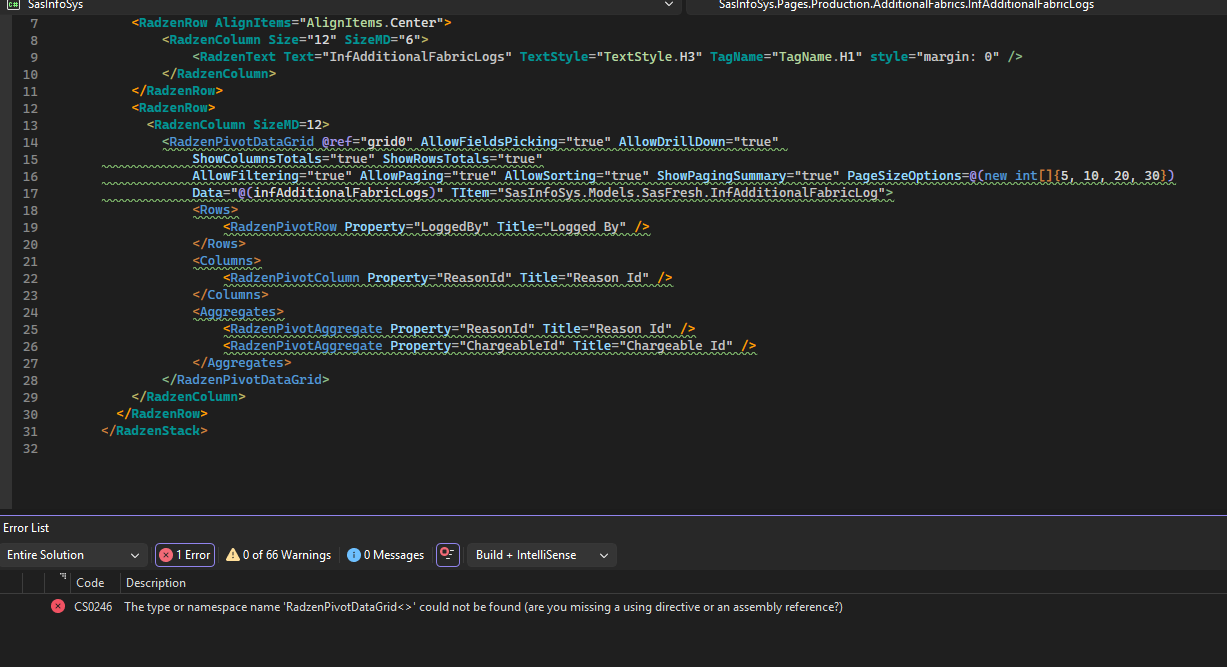Image resolution: width=1227 pixels, height=667 pixels.
Task: Sort by the Description column header
Action: [156, 583]
